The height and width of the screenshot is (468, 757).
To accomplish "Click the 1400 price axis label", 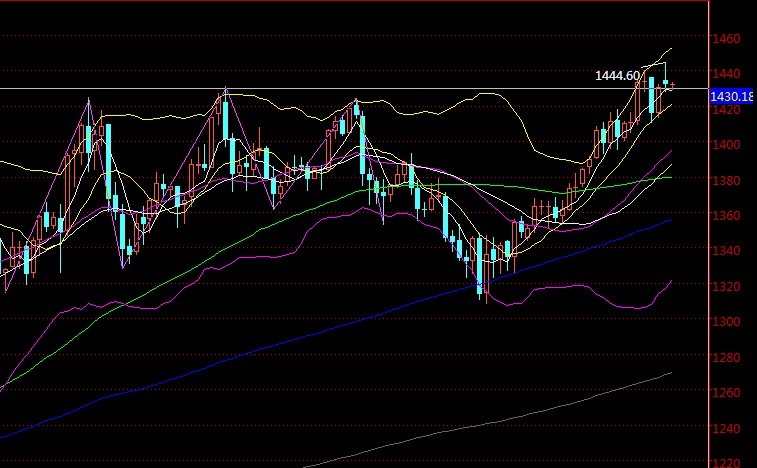I will [726, 144].
